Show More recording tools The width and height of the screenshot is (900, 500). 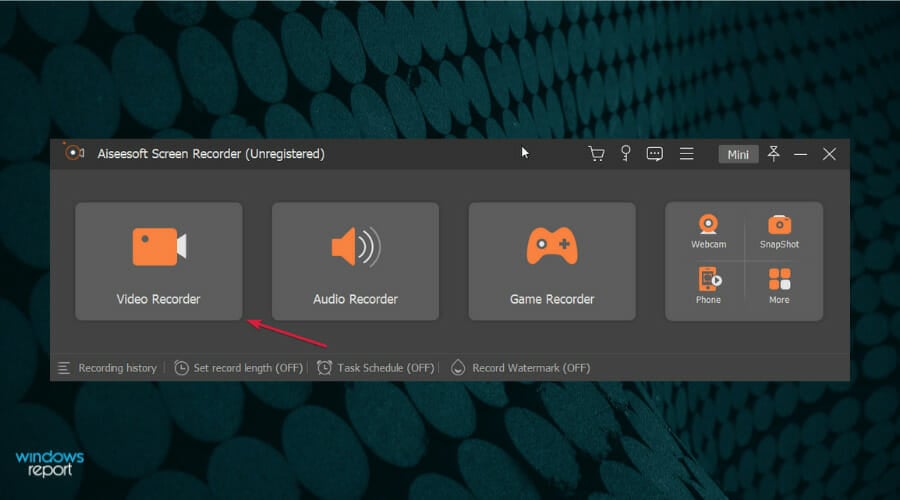(x=779, y=285)
